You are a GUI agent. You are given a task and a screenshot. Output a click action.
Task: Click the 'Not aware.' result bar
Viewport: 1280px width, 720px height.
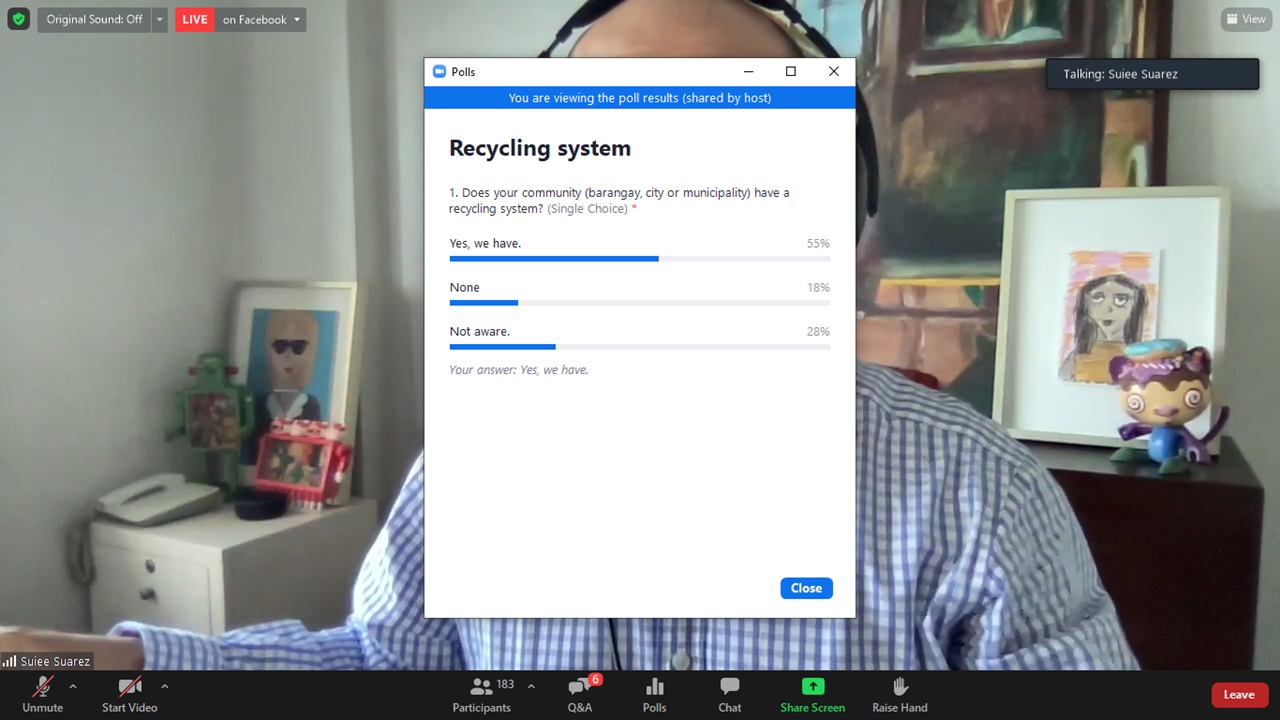point(639,347)
